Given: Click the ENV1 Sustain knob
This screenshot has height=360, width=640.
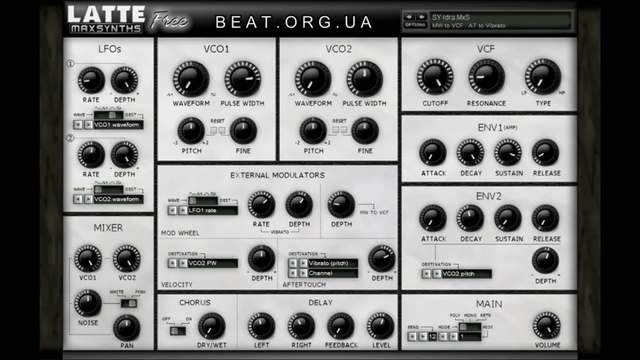Looking at the screenshot, I should 508,153.
